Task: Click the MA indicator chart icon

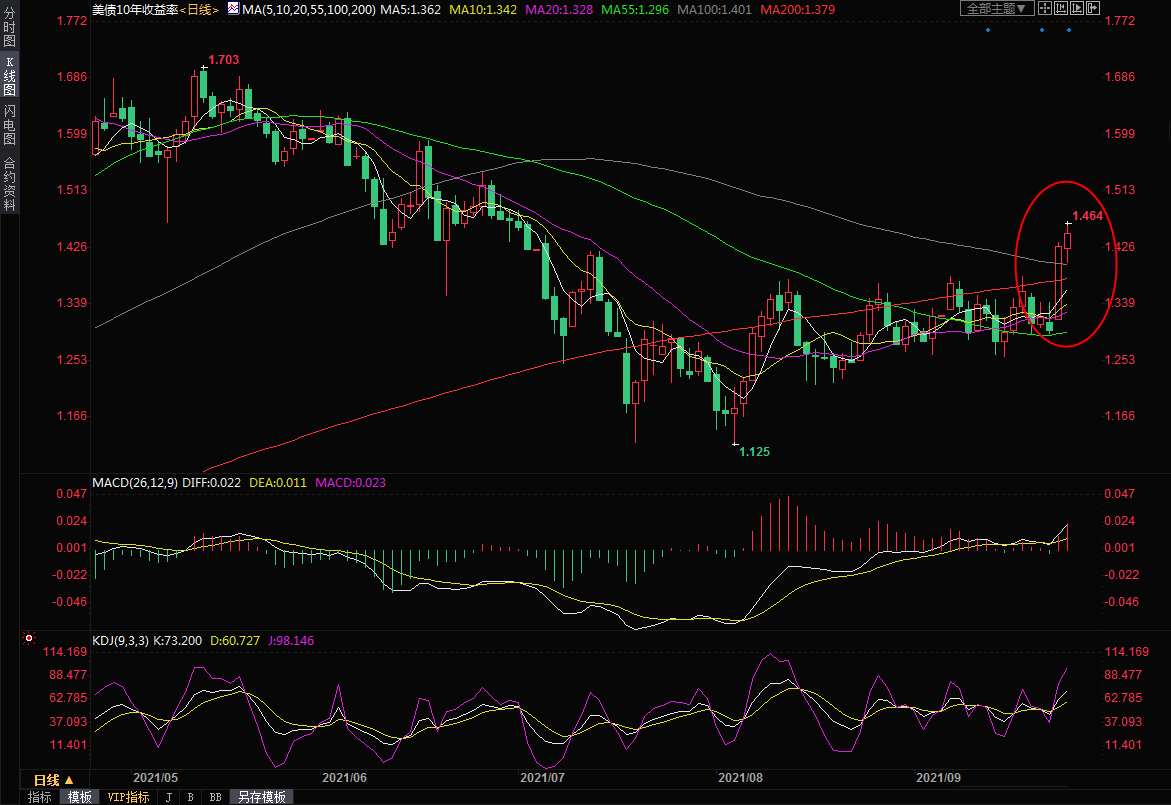Action: [233, 8]
